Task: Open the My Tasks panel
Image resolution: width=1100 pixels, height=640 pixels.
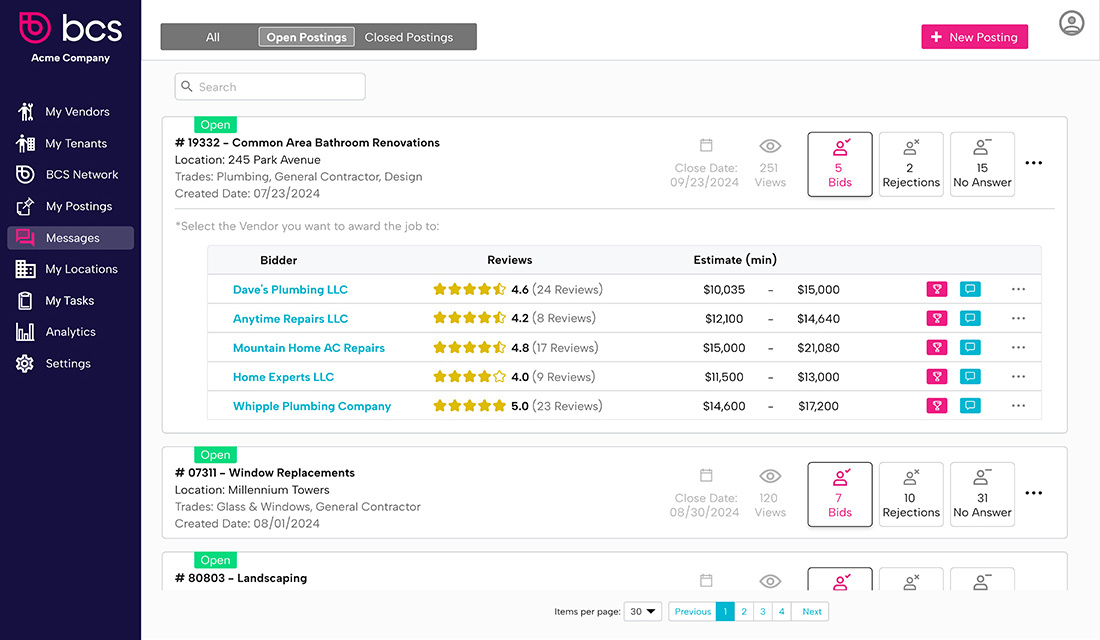Action: [24, 300]
